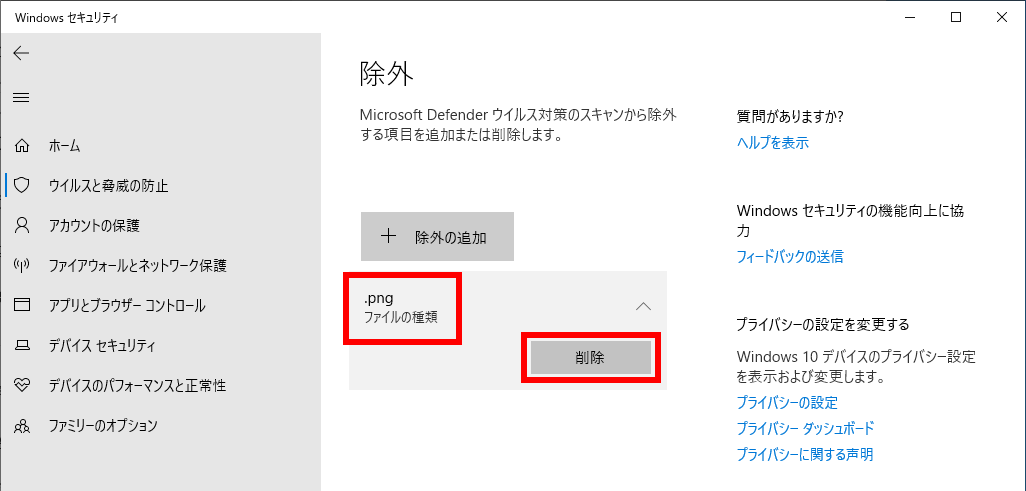
Task: Click the shield icon for virus protection
Action: [22, 186]
